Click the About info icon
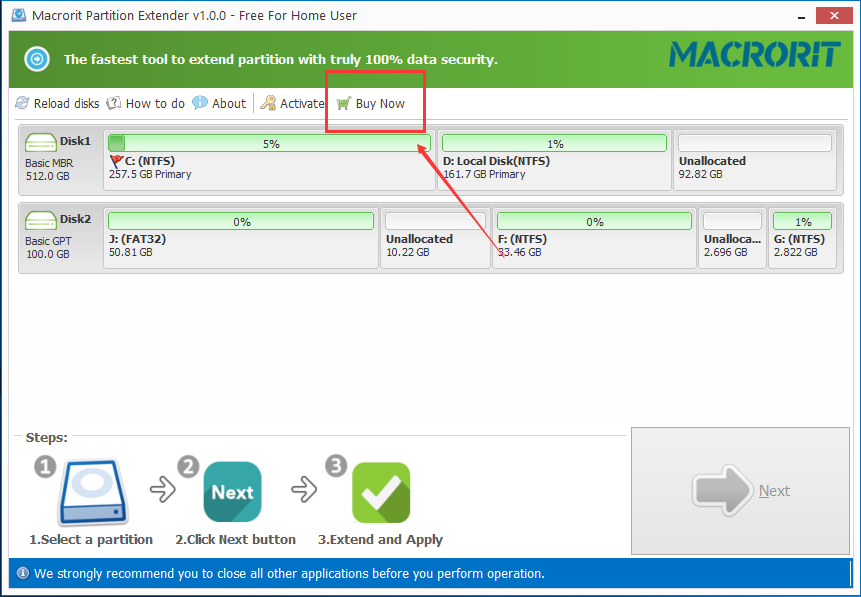Image resolution: width=861 pixels, height=597 pixels. [200, 103]
